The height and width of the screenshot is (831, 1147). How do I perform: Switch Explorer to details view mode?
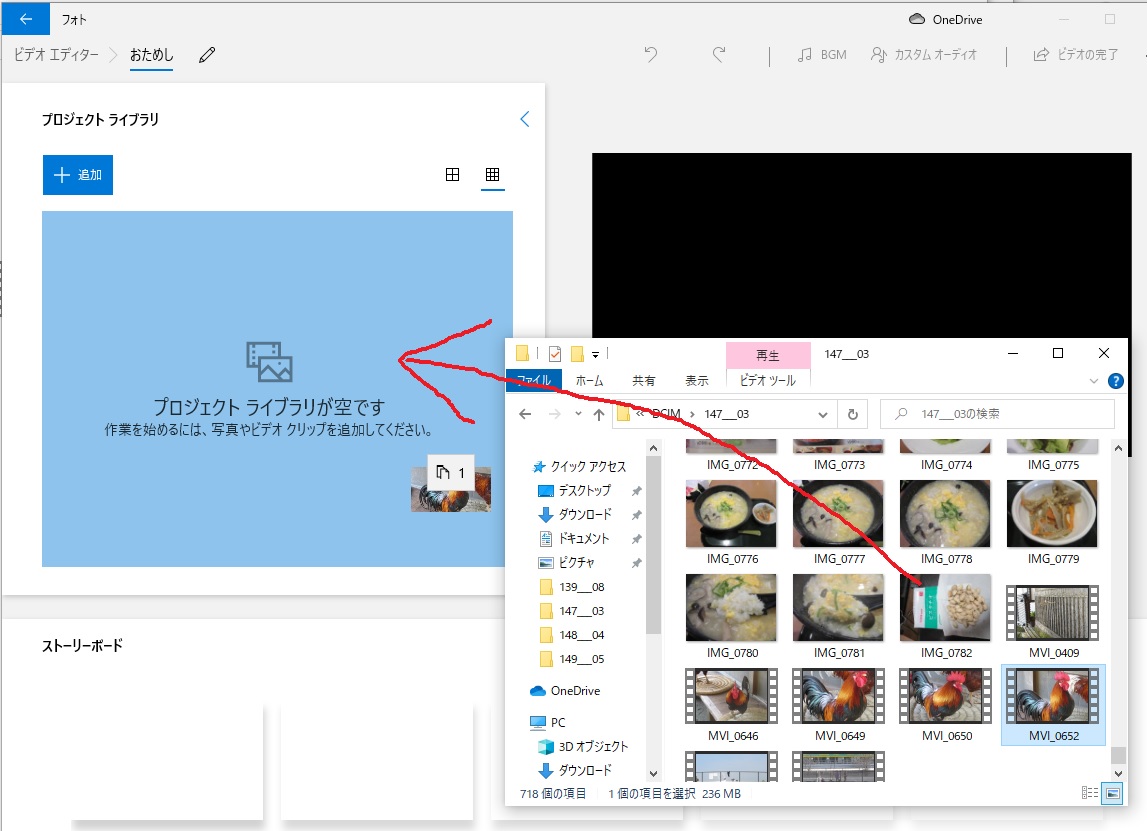click(x=1090, y=793)
